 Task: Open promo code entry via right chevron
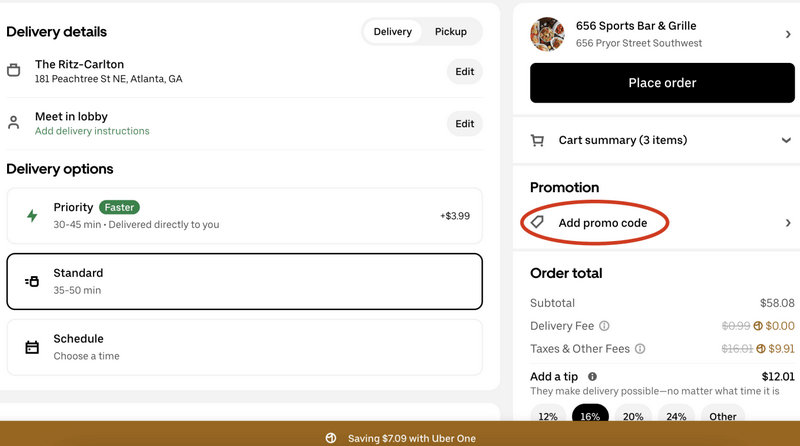pos(788,223)
